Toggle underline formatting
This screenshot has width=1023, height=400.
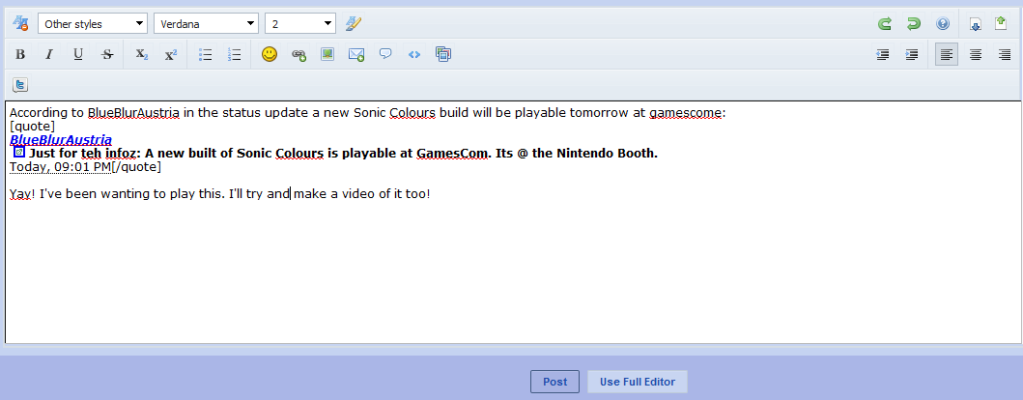click(78, 54)
